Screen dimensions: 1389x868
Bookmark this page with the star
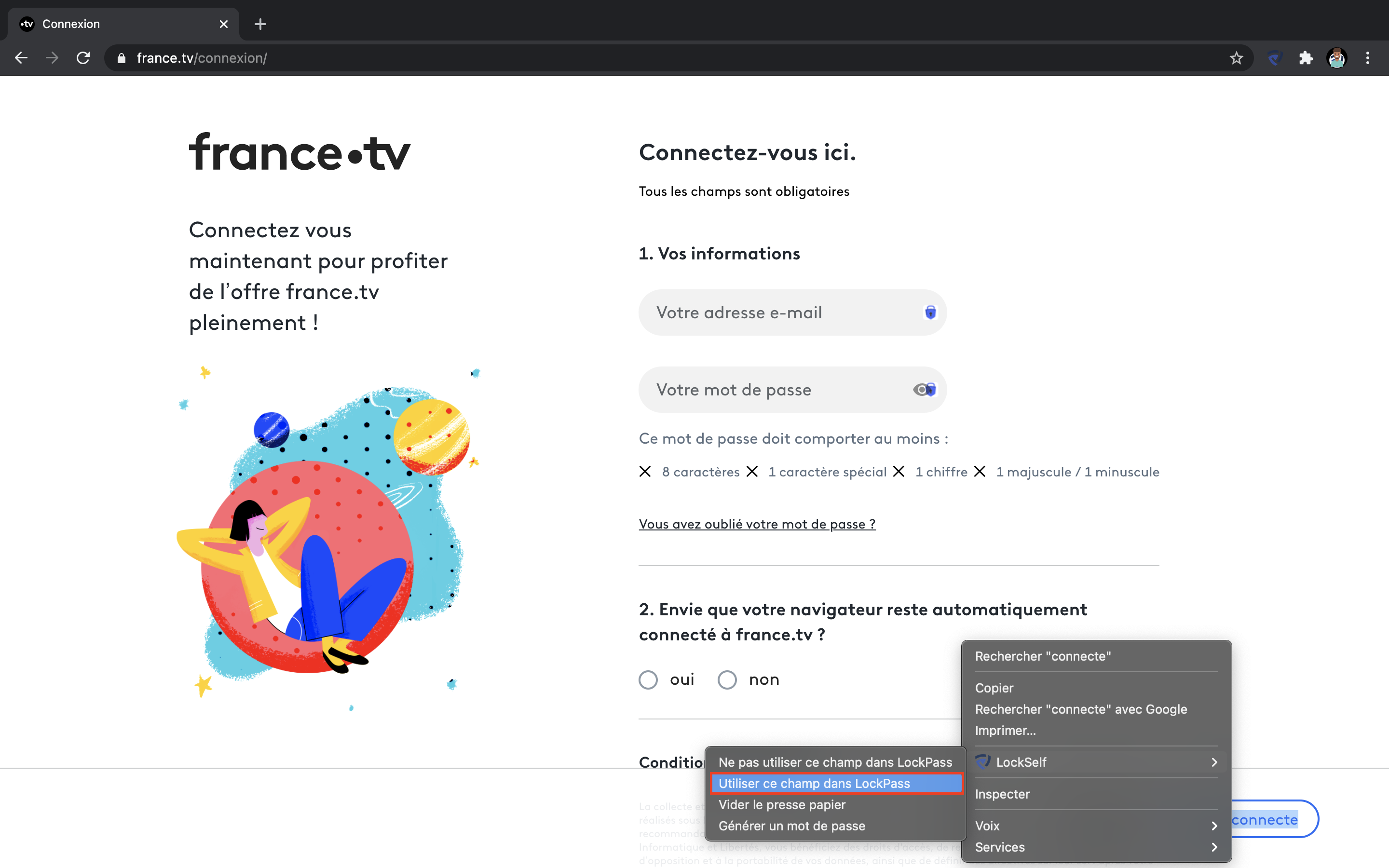click(1236, 58)
